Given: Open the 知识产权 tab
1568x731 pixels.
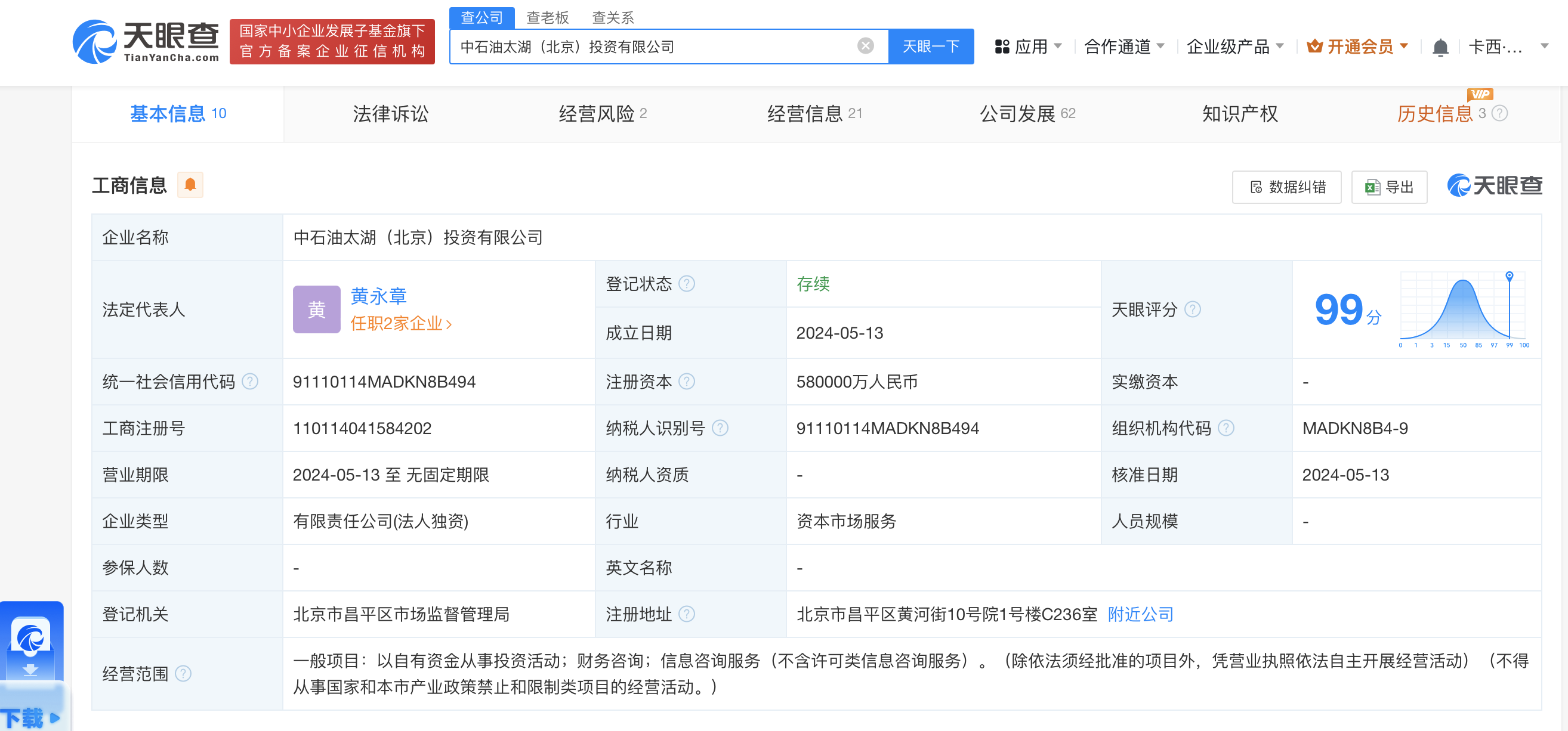Looking at the screenshot, I should click(1240, 114).
